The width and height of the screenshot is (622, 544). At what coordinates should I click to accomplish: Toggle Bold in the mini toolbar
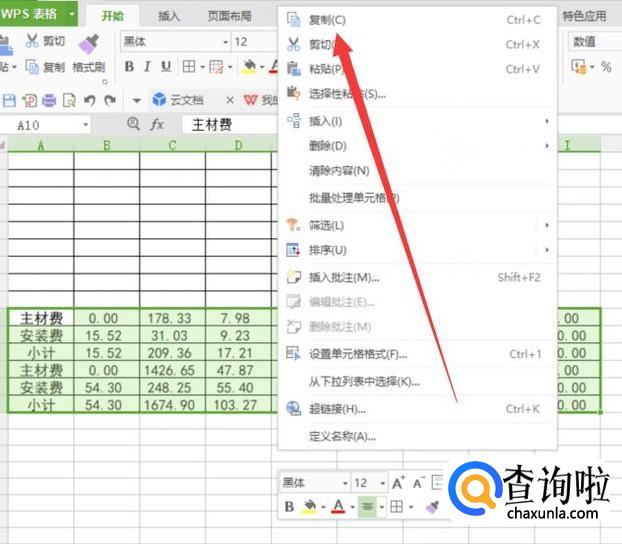coord(289,506)
